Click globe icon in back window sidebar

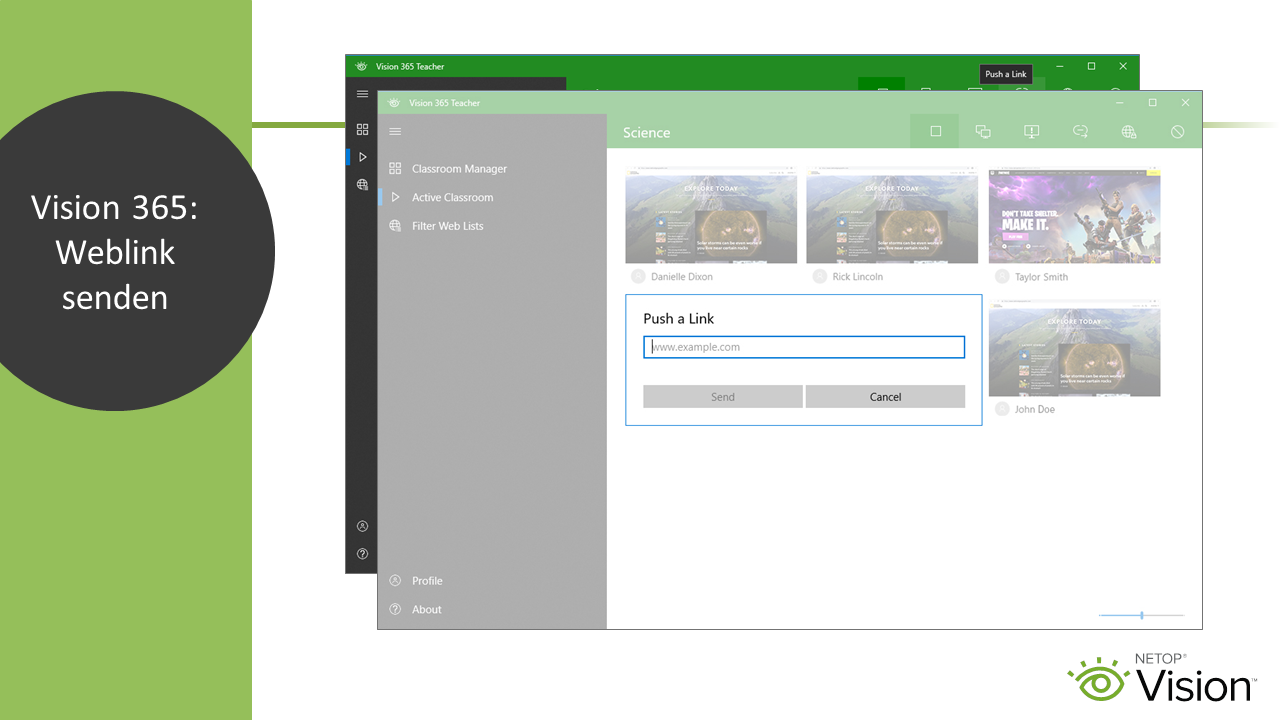(x=362, y=185)
